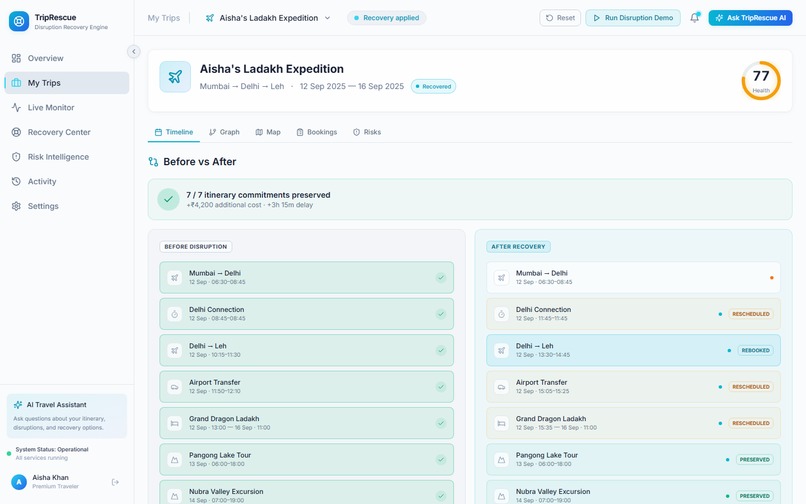Click the check mark on before Pangong Lake Tour

[x=441, y=460]
